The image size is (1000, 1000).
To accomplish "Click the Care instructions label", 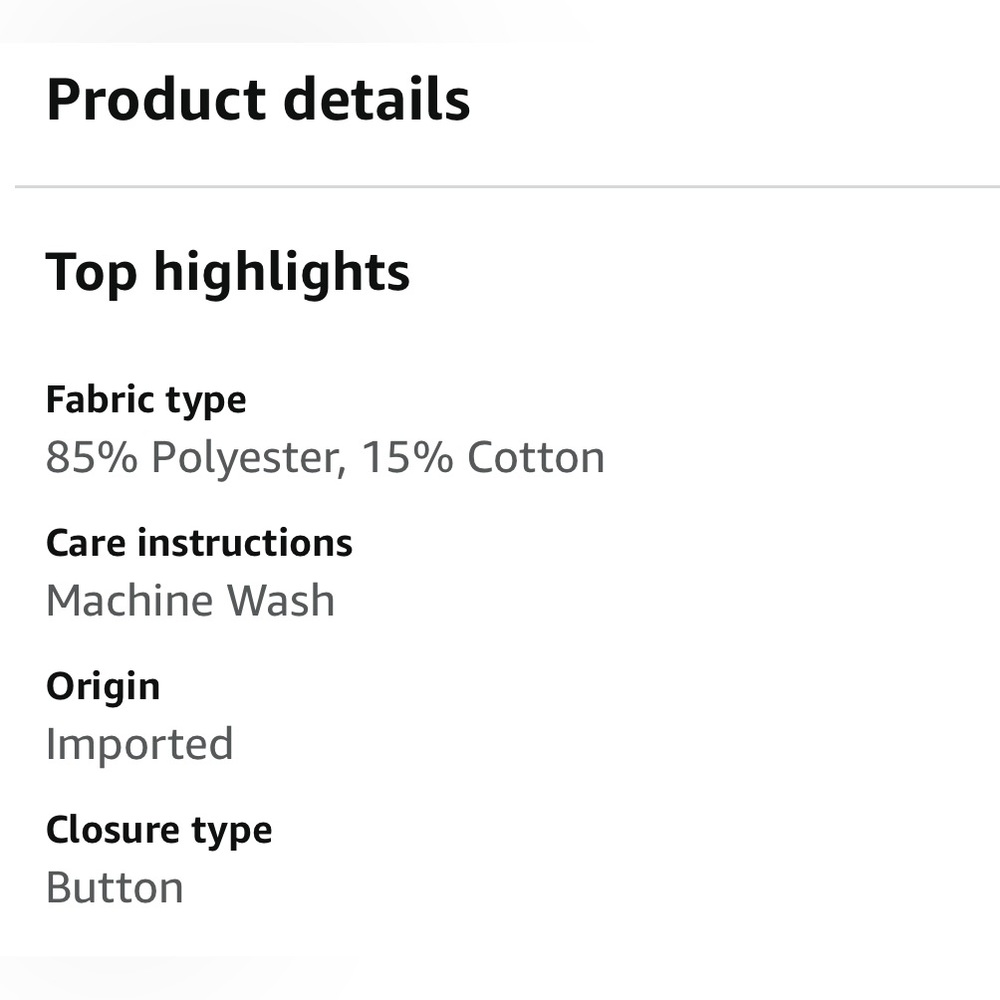I will 200,543.
